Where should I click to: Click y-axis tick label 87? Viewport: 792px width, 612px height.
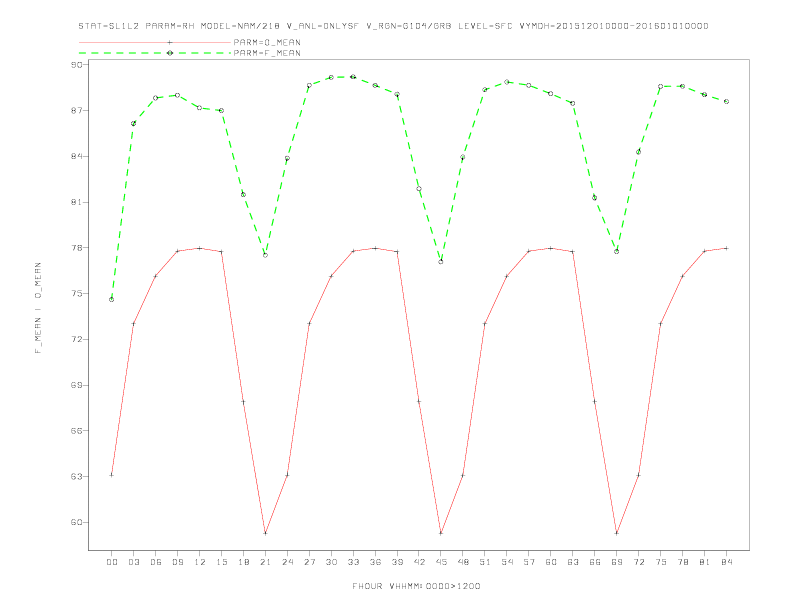pos(77,111)
